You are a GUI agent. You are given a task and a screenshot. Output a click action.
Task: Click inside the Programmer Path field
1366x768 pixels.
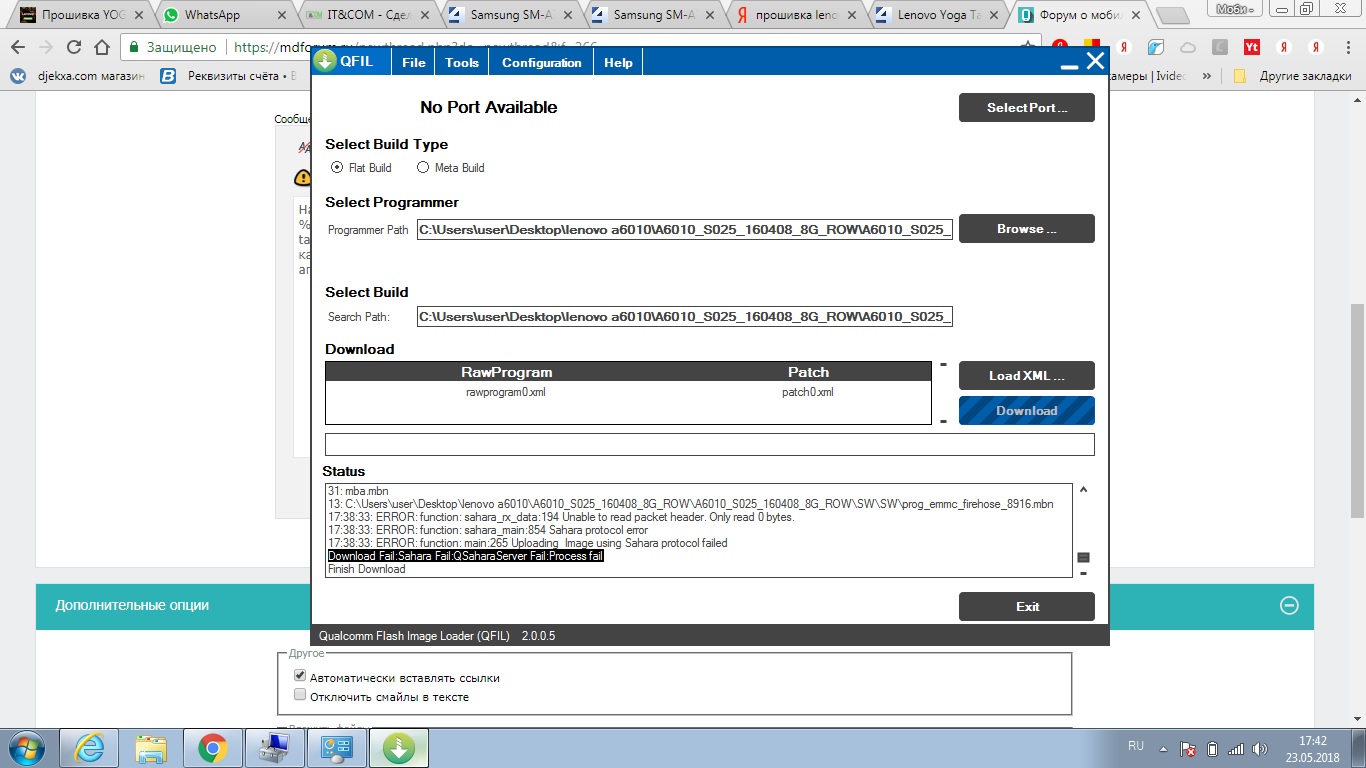(685, 230)
